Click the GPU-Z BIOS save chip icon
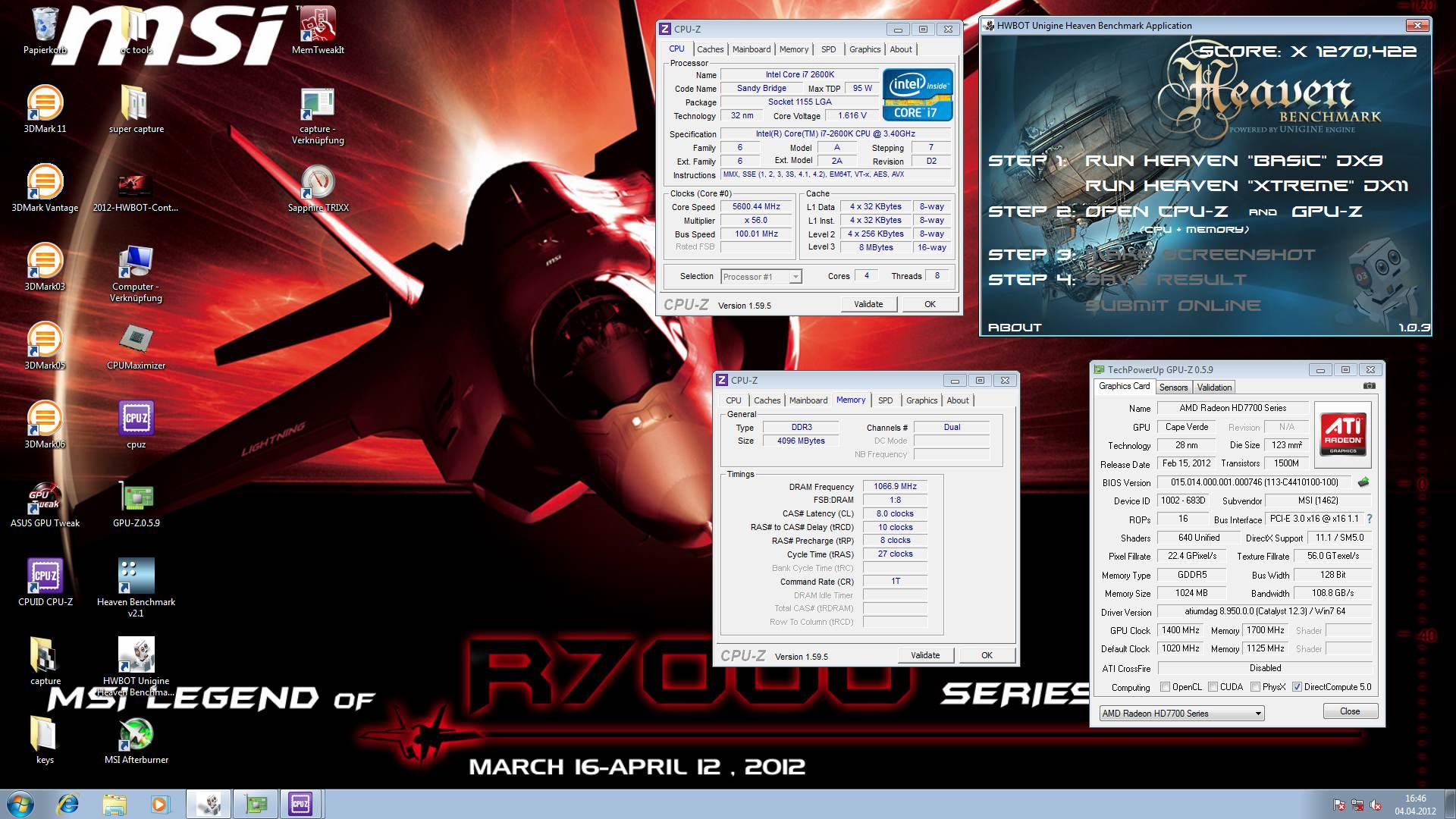1456x819 pixels. pos(1363,482)
